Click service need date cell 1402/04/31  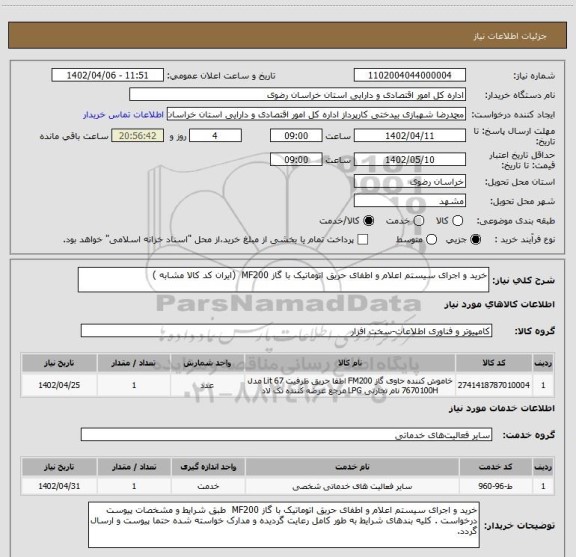pos(59,486)
